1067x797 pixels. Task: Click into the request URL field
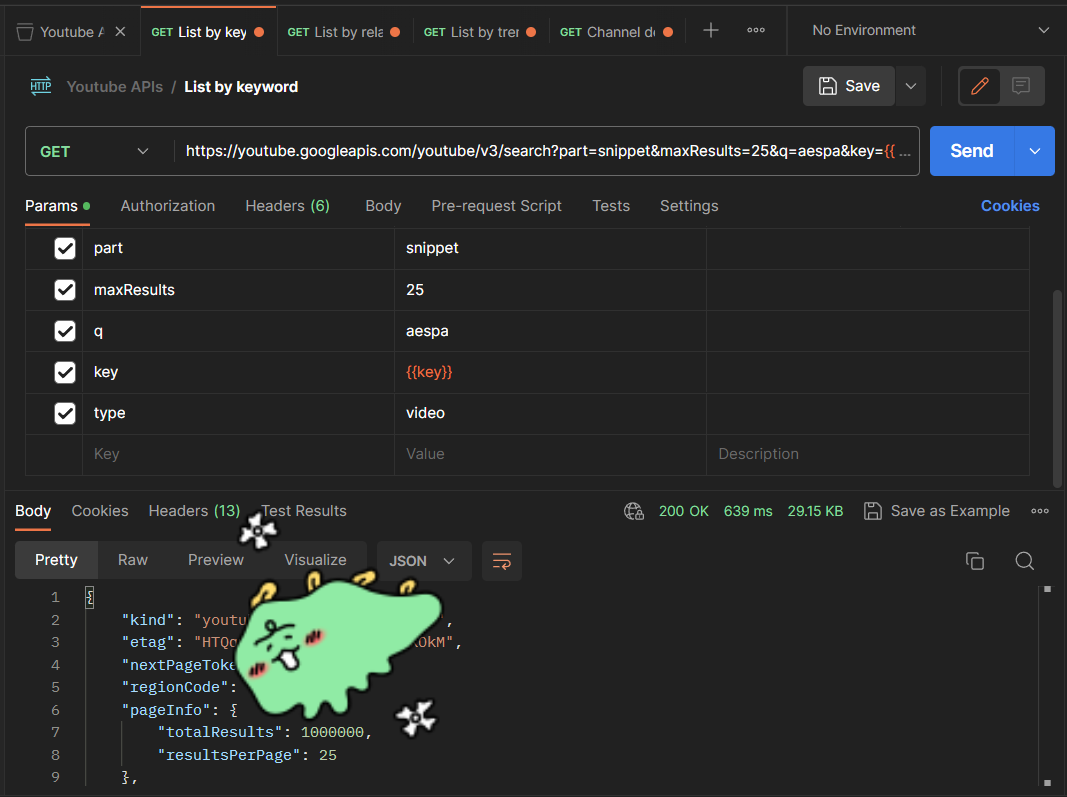pos(546,151)
